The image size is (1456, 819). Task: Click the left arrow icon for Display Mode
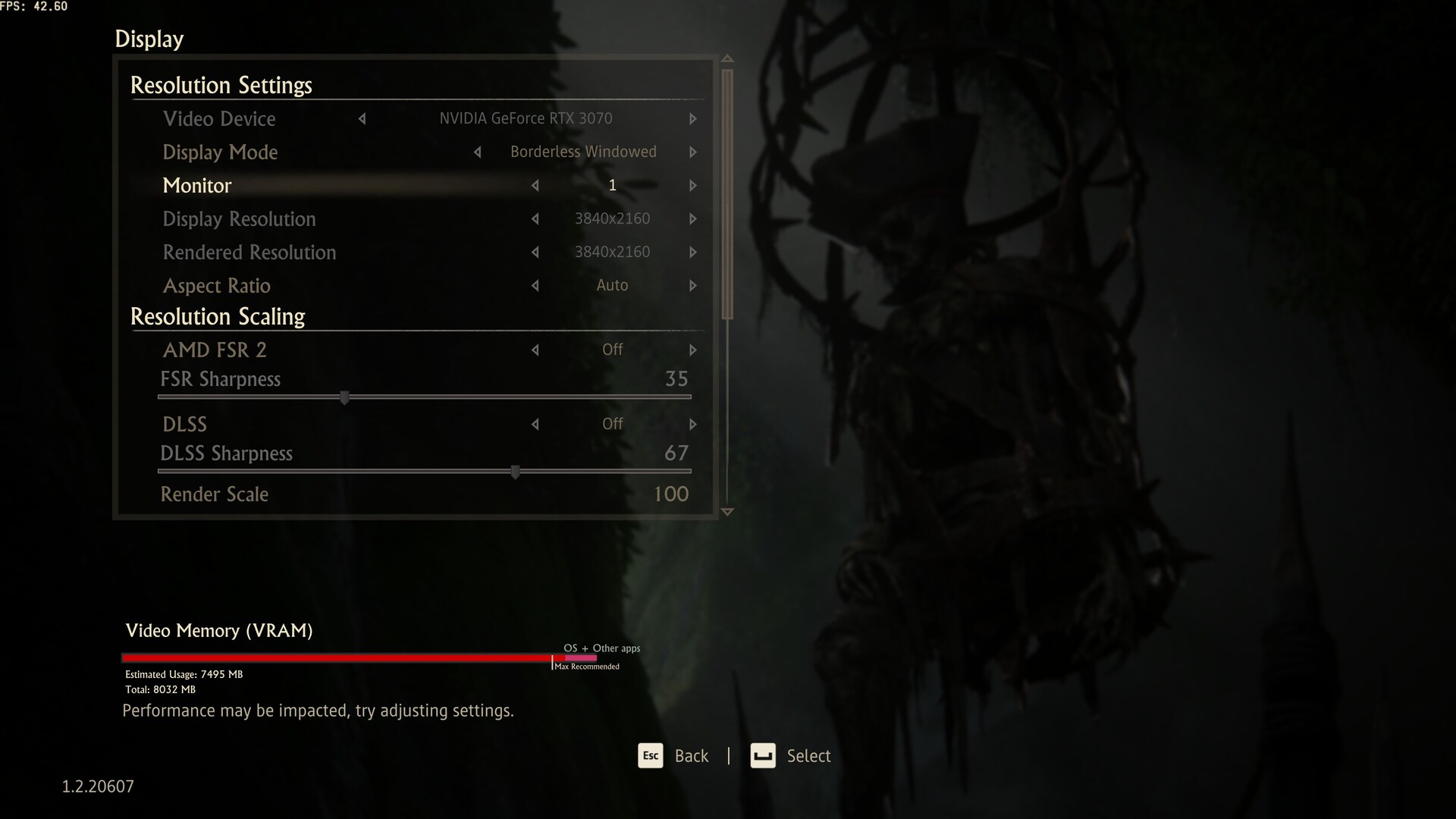coord(477,151)
